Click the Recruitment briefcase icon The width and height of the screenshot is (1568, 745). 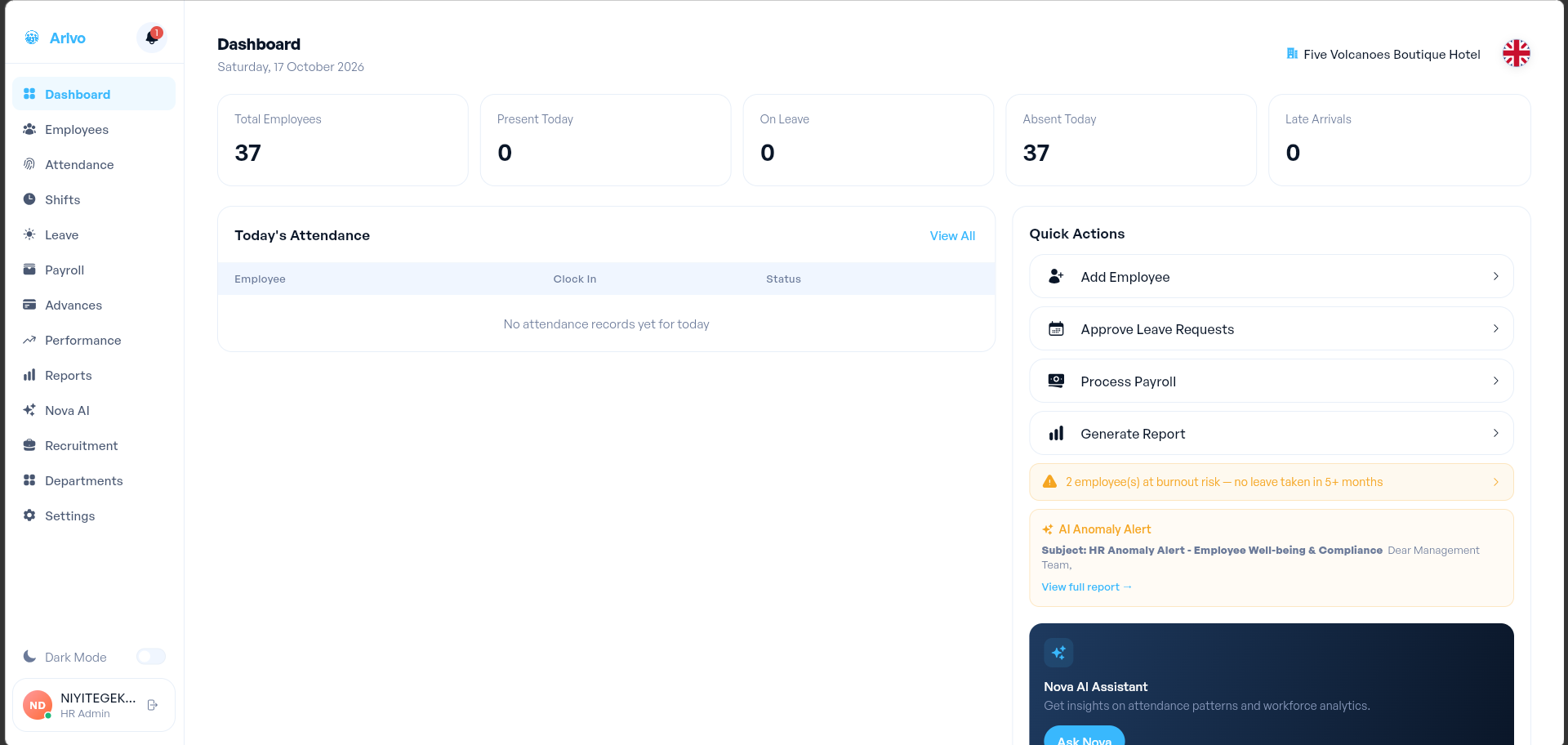click(29, 445)
